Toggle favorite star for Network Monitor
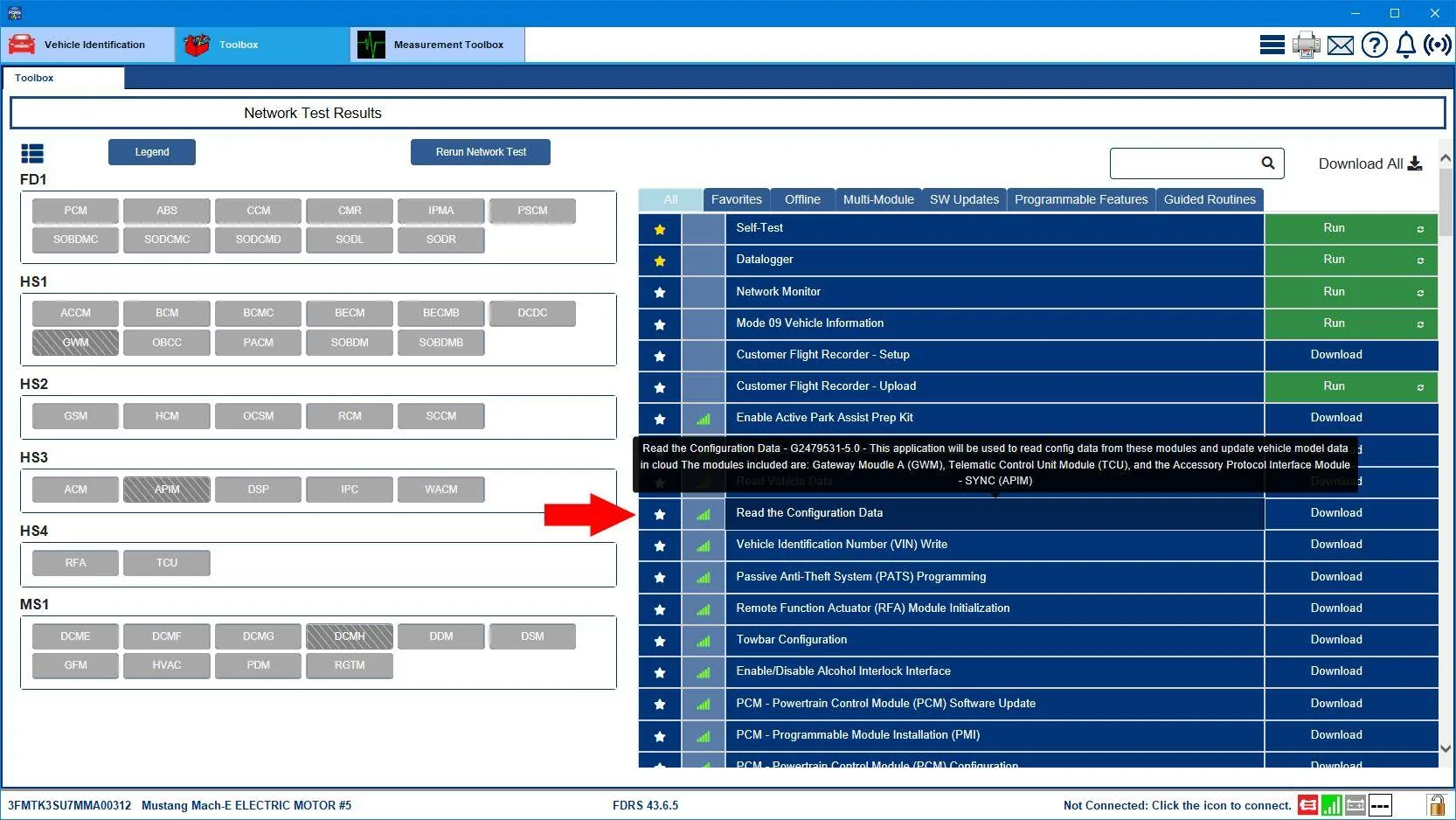This screenshot has width=1456, height=820. click(660, 292)
